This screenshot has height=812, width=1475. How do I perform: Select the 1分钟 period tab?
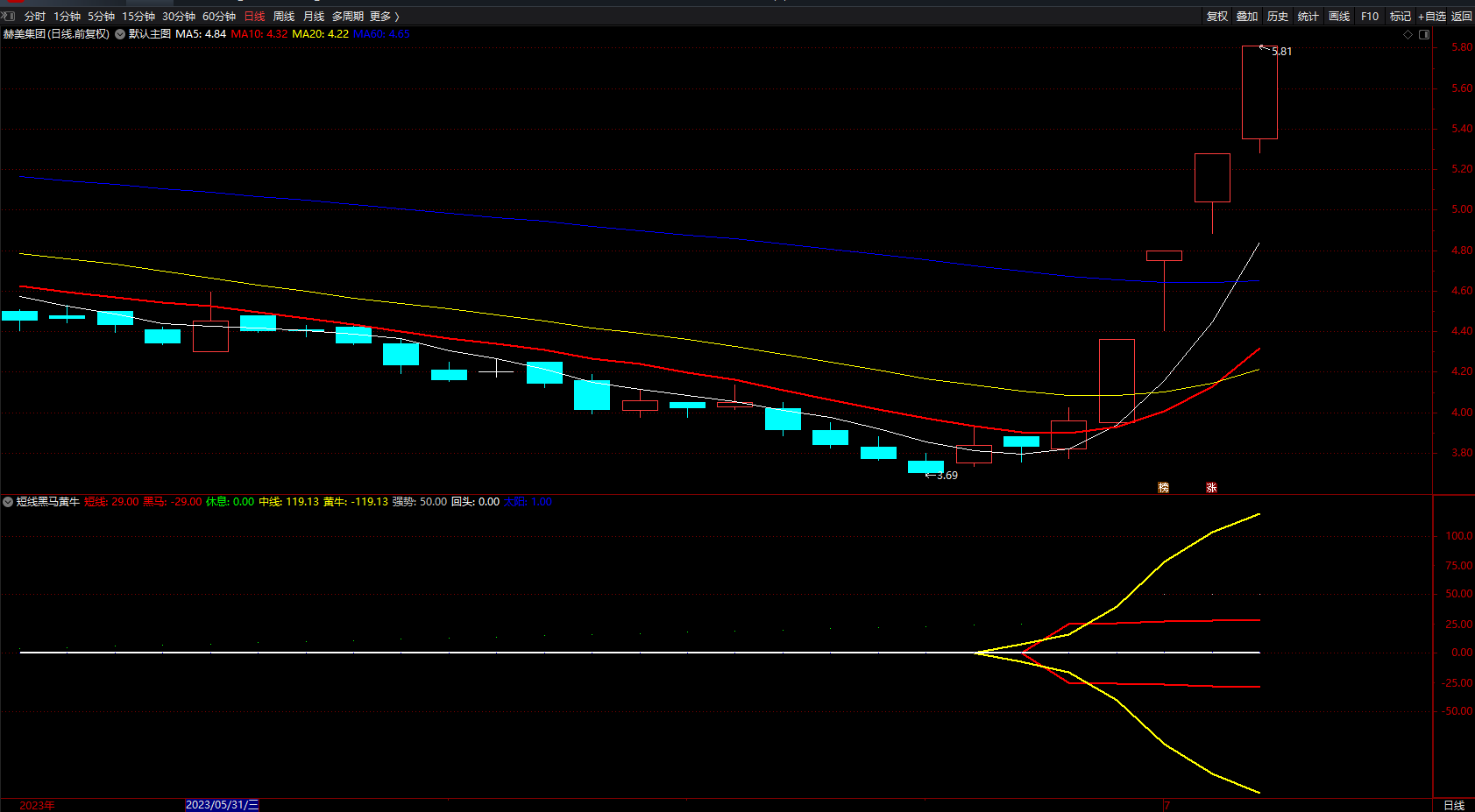coord(67,17)
